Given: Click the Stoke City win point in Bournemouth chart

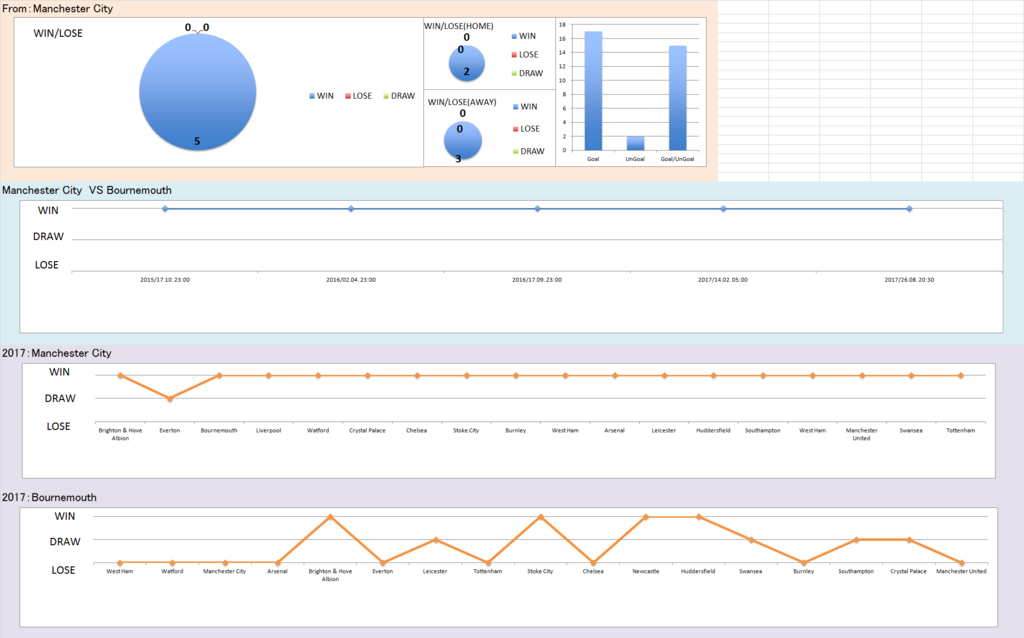Looking at the screenshot, I should [x=540, y=517].
